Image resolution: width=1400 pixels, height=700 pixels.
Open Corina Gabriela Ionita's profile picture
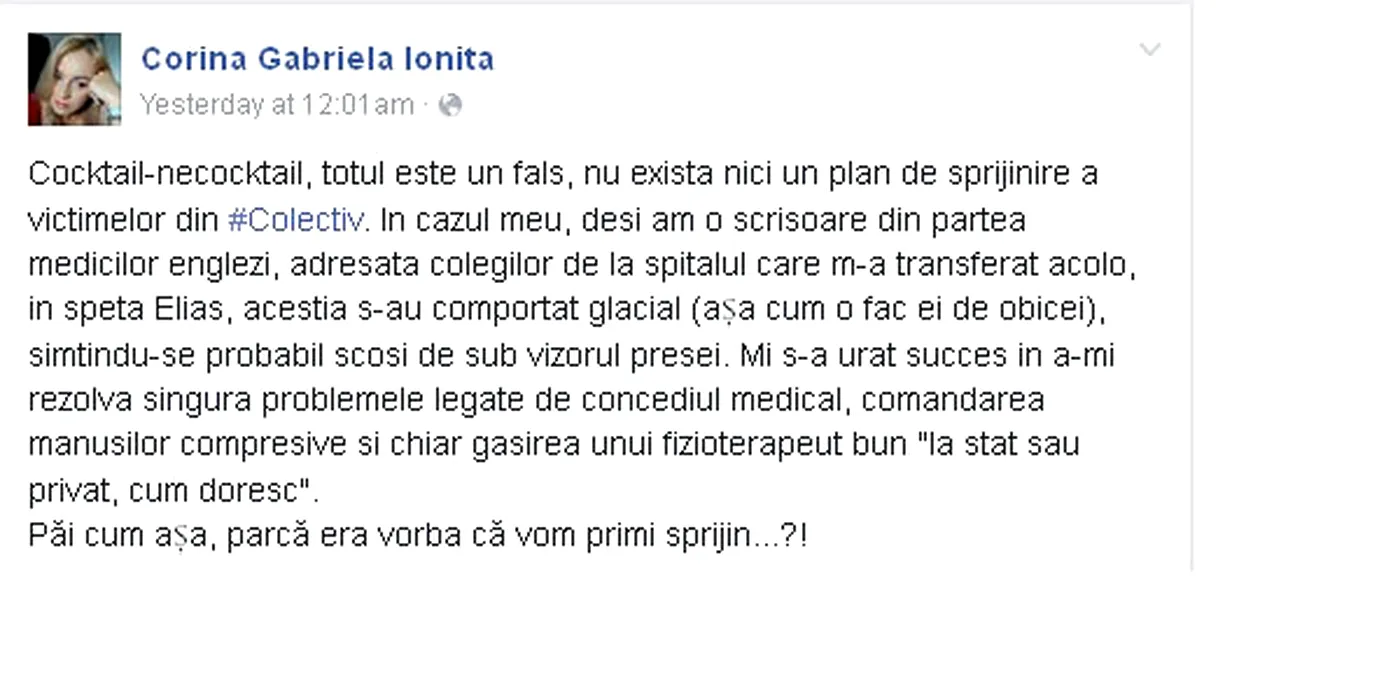(74, 79)
